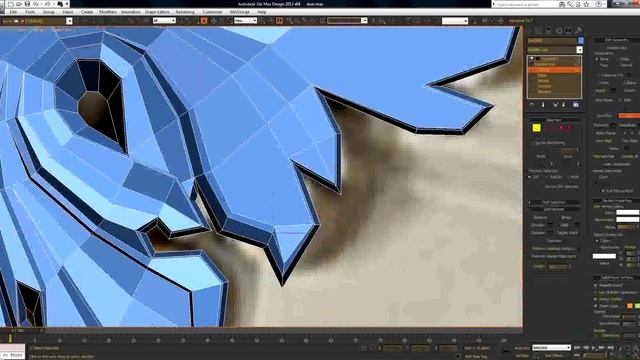Select the Edge sub-object selection icon
This screenshot has width=640, height=360.
coord(547,128)
